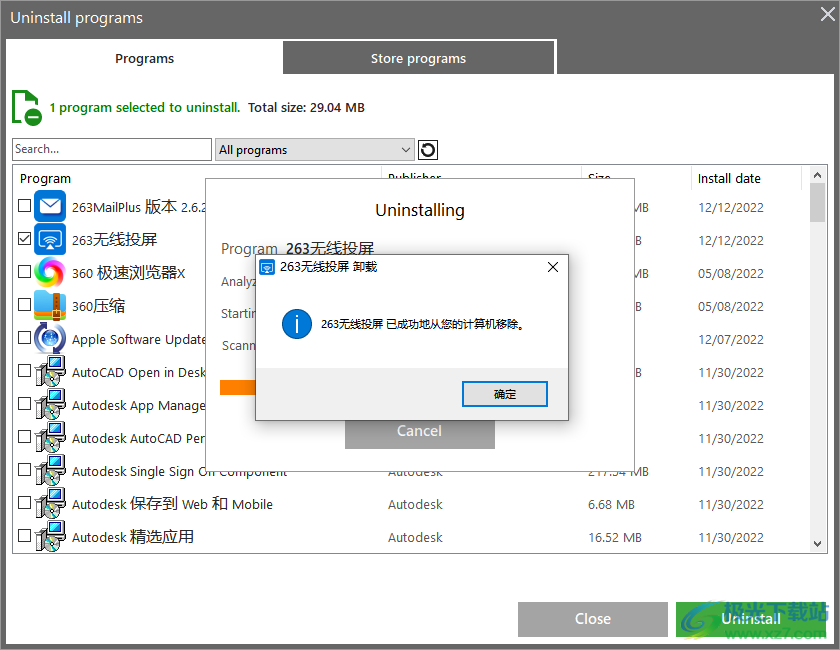
Task: Uncheck the 263无线投屏 checkbox
Action: point(24,238)
